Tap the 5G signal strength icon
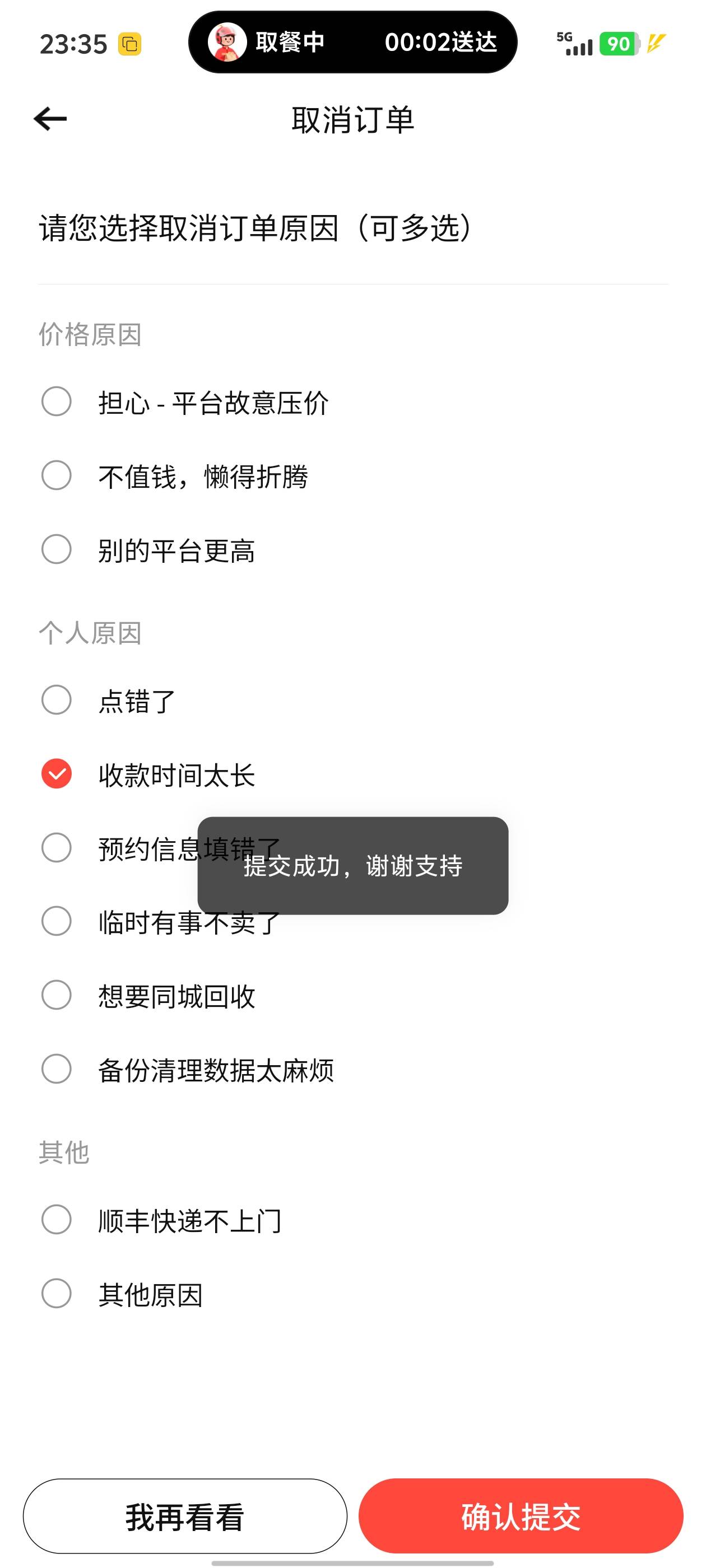706x1568 pixels. 574,44
